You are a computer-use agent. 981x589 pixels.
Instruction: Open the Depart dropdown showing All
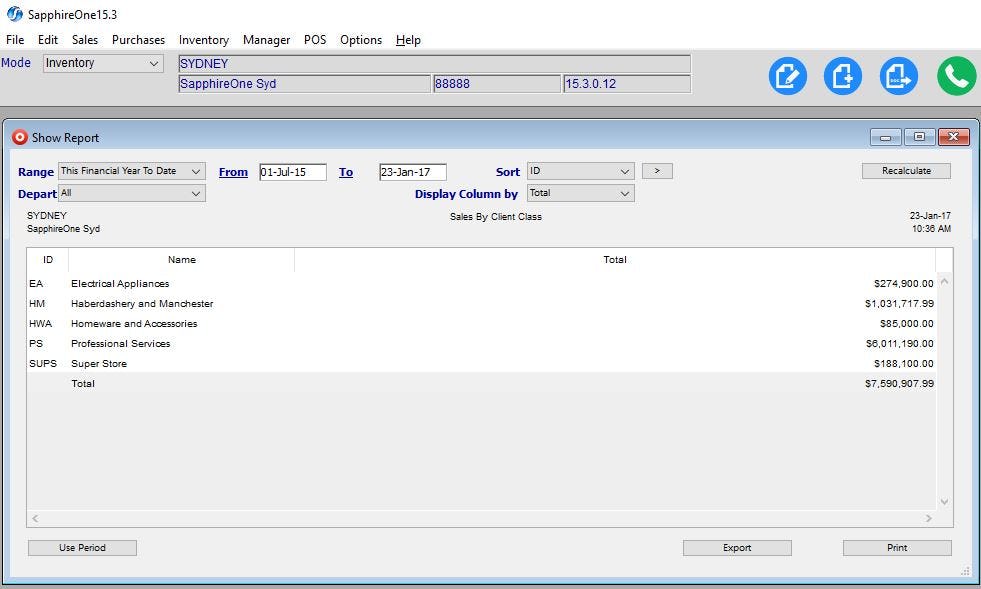pyautogui.click(x=131, y=193)
